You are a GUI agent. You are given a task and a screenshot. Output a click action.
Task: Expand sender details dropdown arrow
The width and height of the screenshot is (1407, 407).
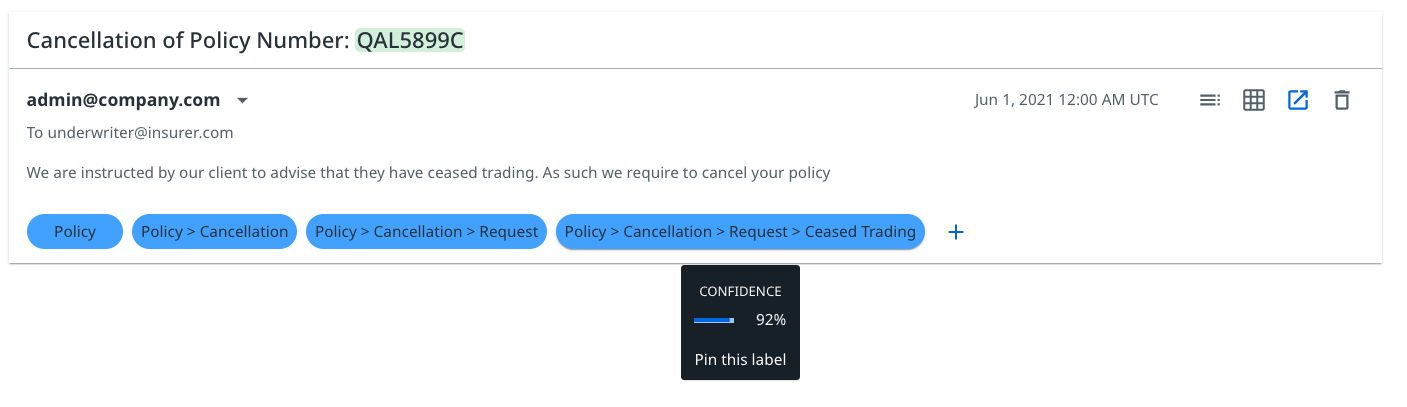tap(242, 100)
